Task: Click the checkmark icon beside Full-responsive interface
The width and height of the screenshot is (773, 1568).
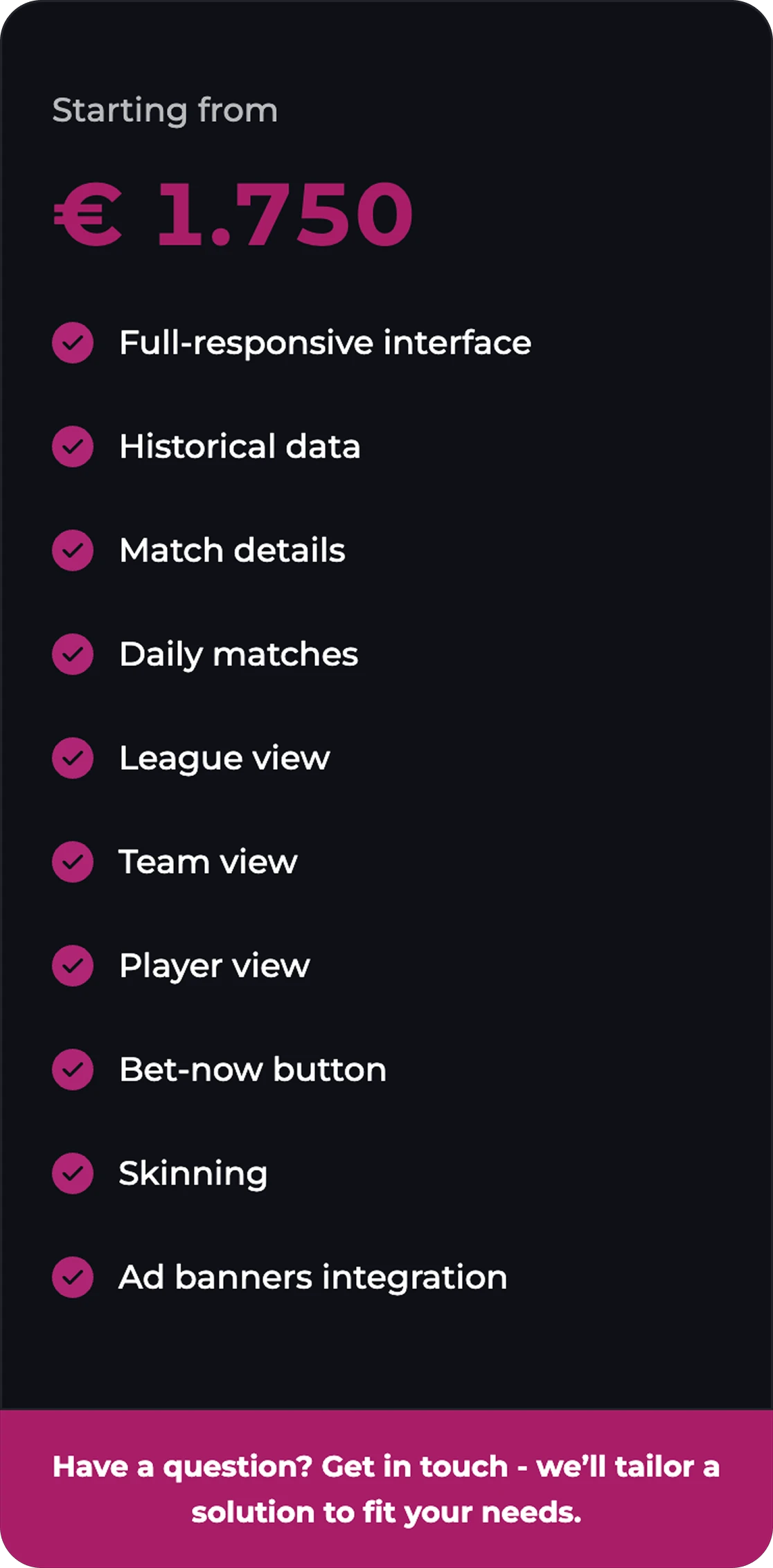Action: (73, 343)
